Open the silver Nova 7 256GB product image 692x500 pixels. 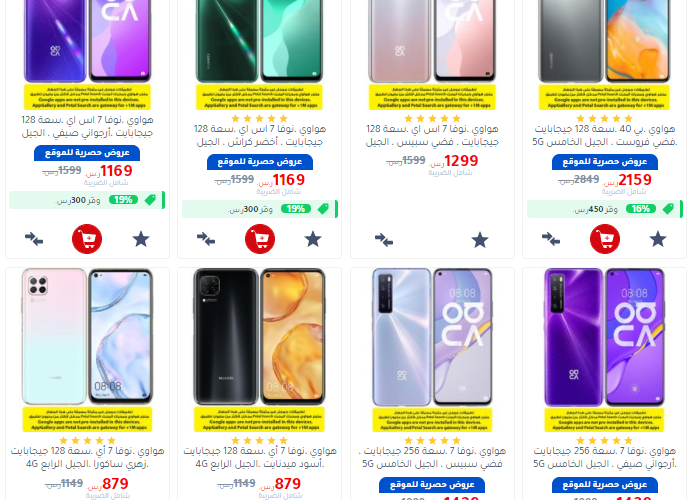tap(432, 350)
